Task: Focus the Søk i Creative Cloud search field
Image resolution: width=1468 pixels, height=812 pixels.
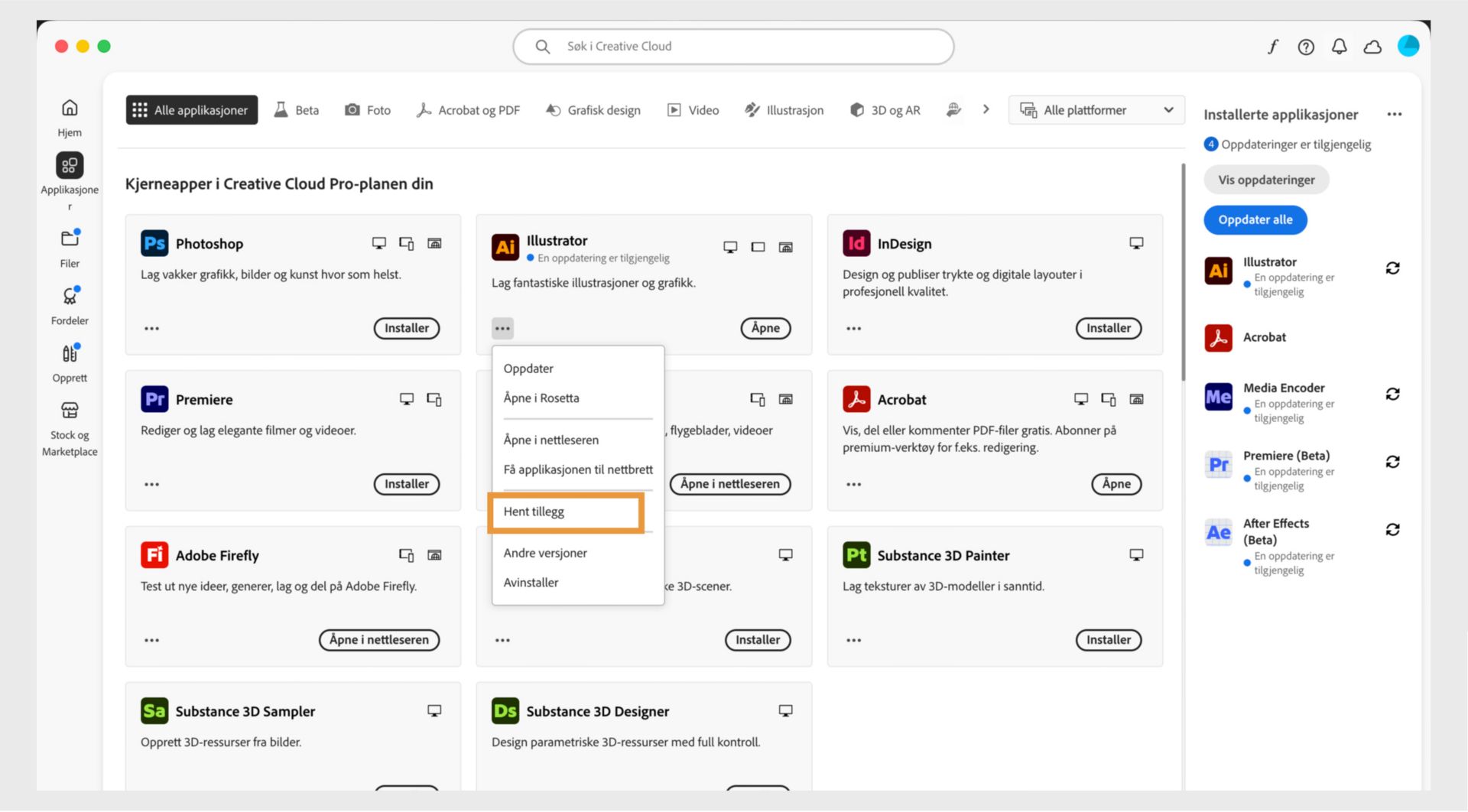Action: tap(733, 47)
